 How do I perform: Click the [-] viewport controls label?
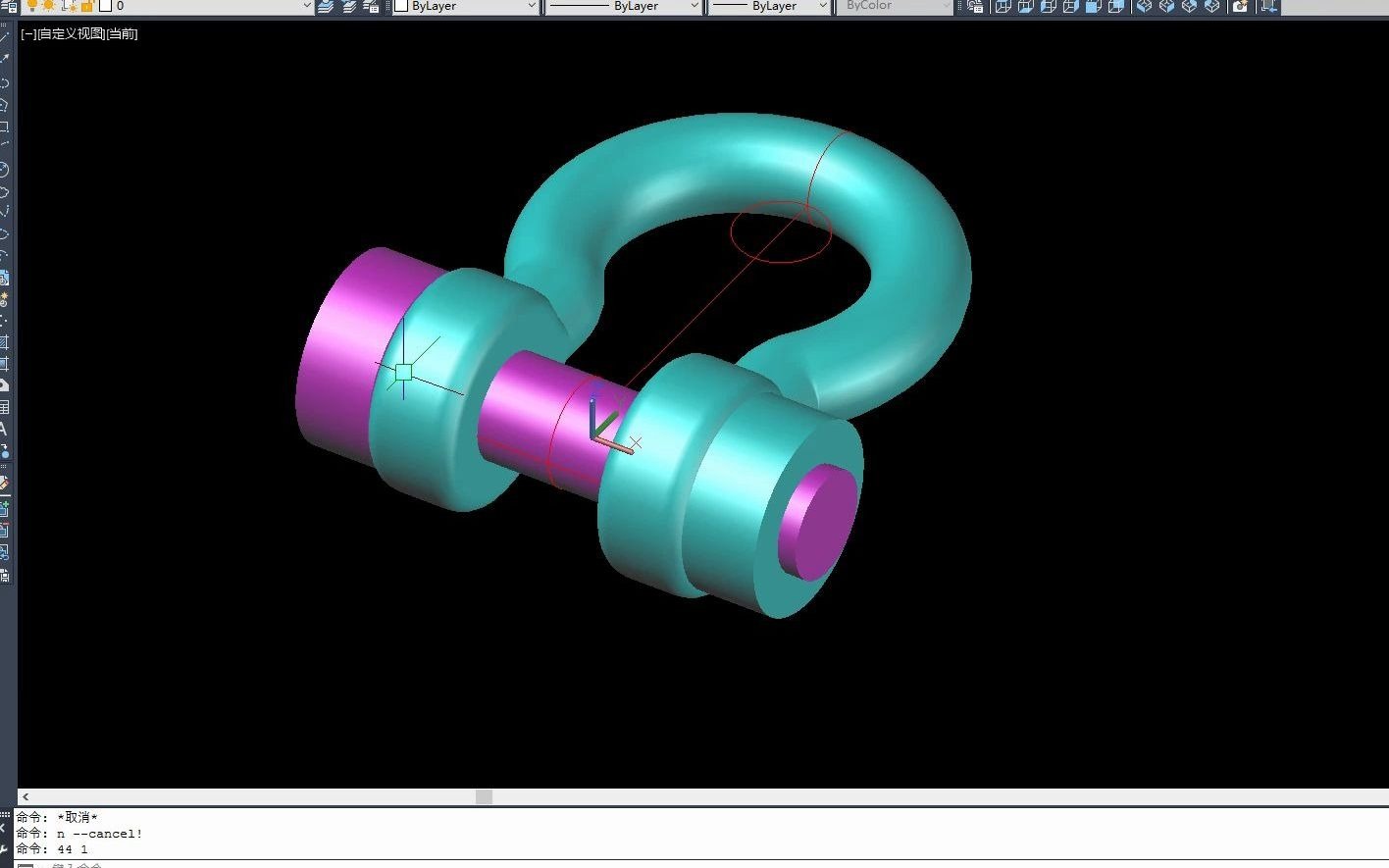[x=28, y=33]
